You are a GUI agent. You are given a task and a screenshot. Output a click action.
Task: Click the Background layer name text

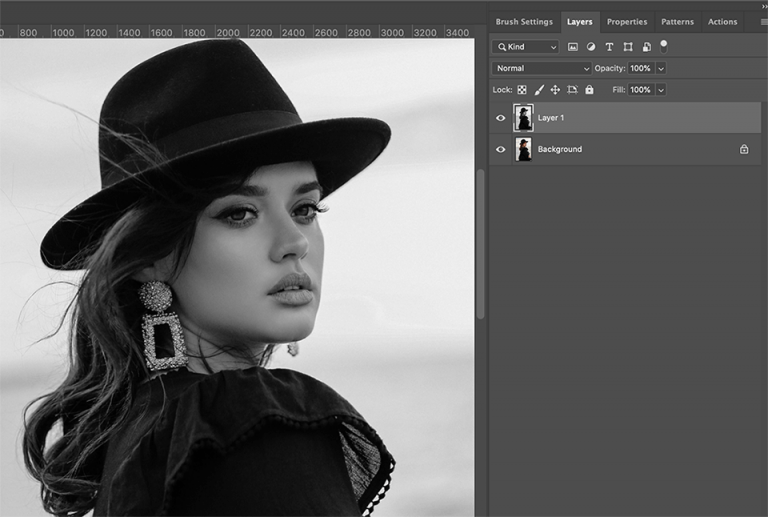tap(560, 149)
